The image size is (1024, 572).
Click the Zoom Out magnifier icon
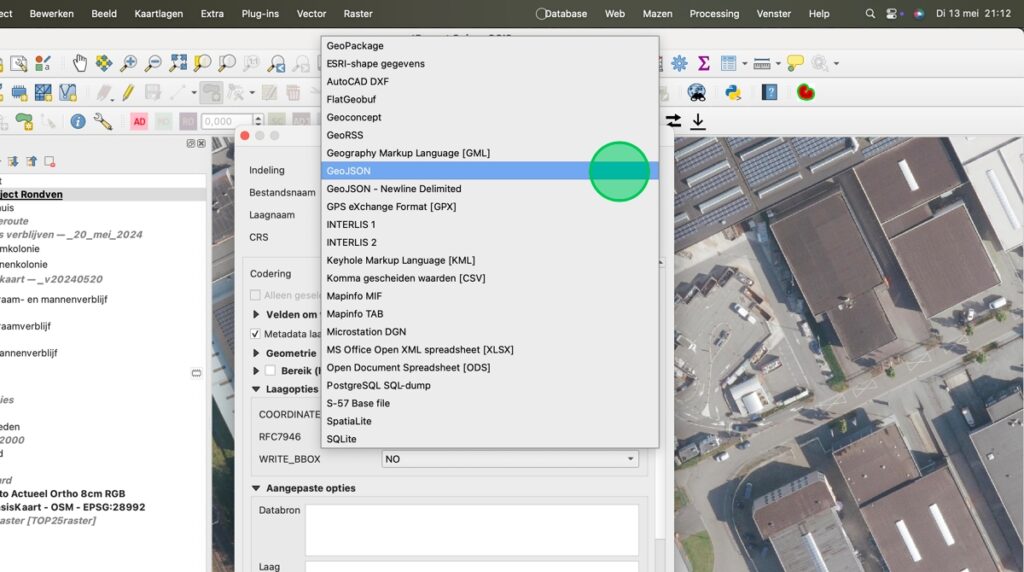(153, 64)
